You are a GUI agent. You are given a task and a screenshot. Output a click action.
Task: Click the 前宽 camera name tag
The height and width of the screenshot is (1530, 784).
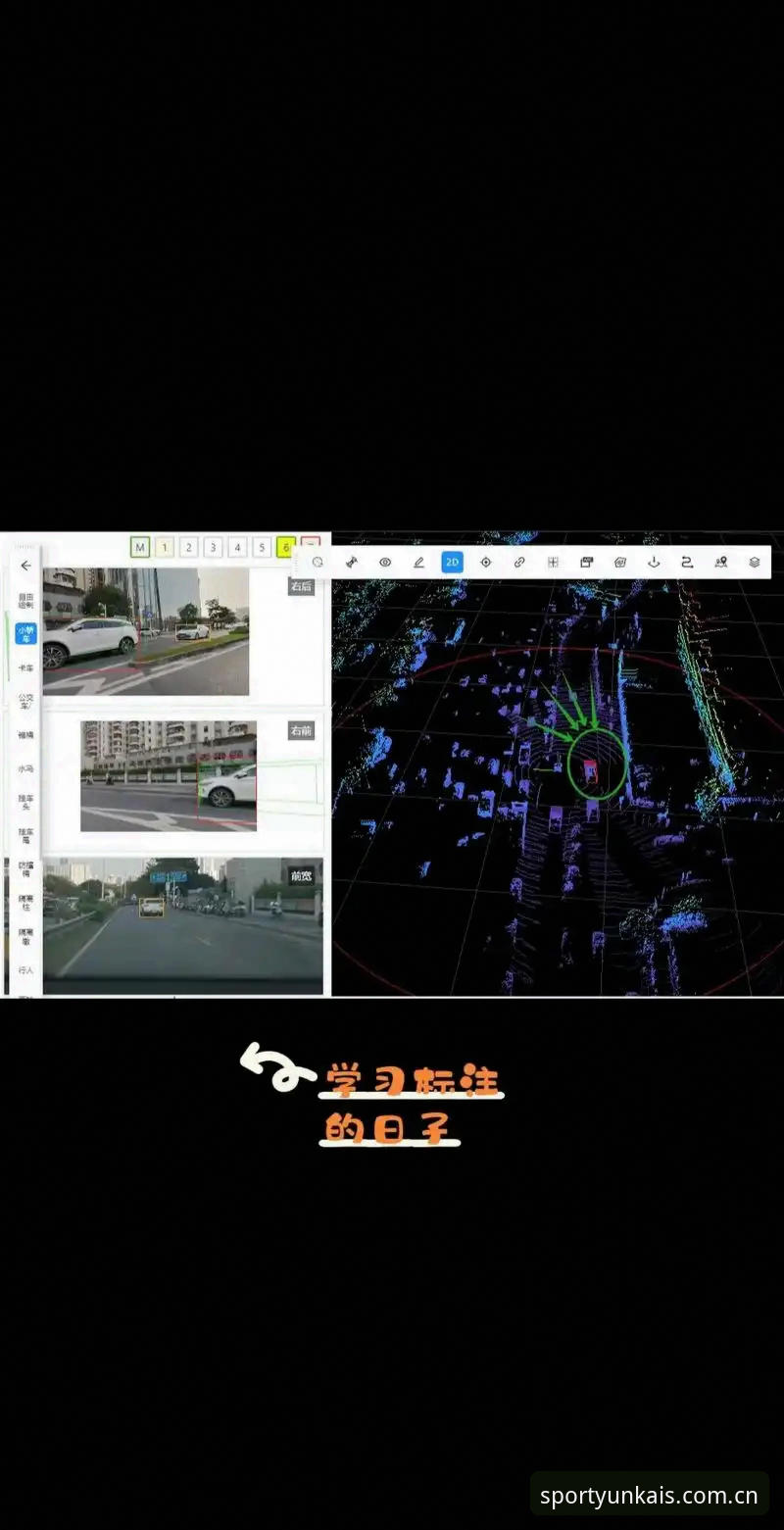coord(302,875)
